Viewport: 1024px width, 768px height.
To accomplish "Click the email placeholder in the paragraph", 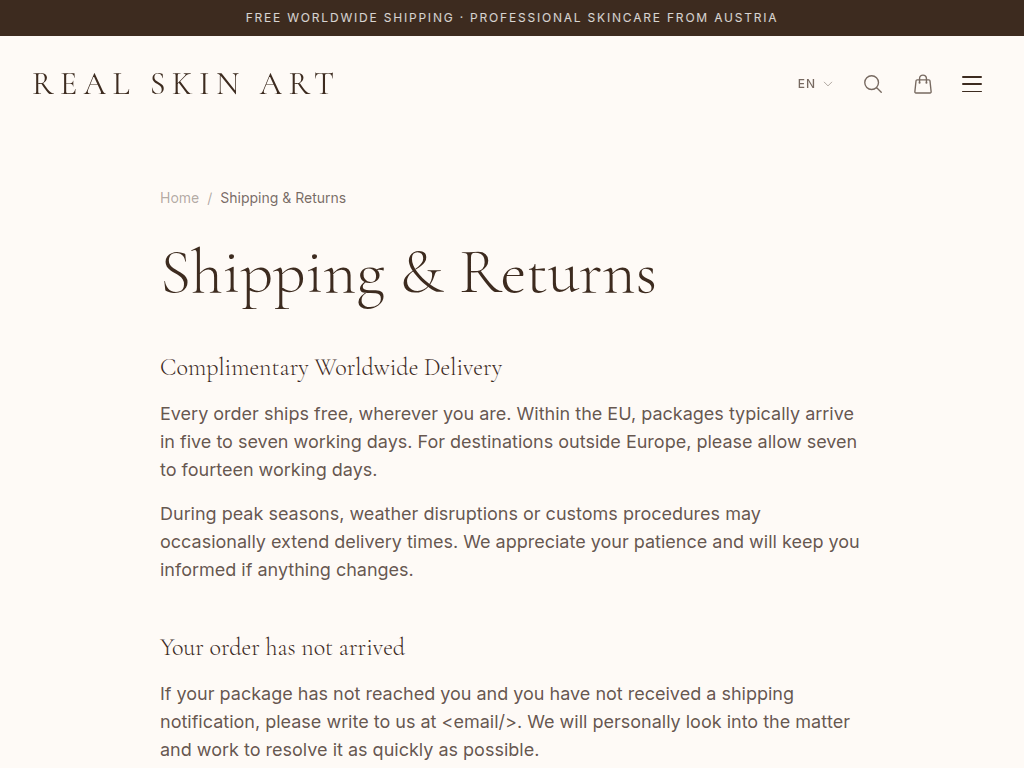I will click(x=479, y=722).
